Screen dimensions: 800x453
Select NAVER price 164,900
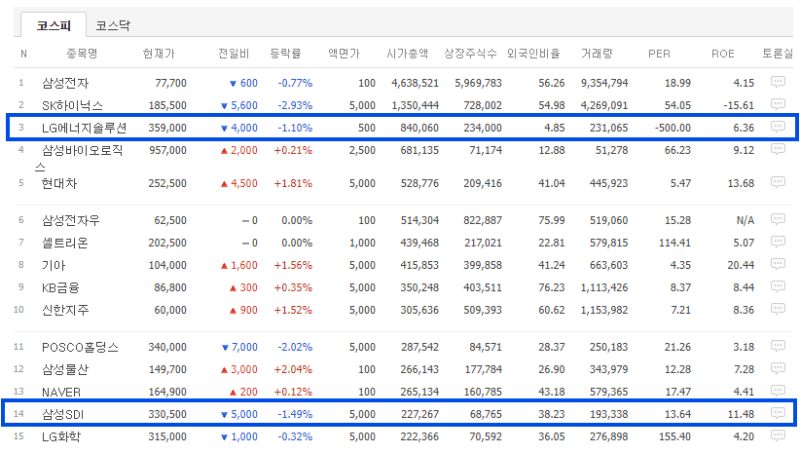(167, 392)
